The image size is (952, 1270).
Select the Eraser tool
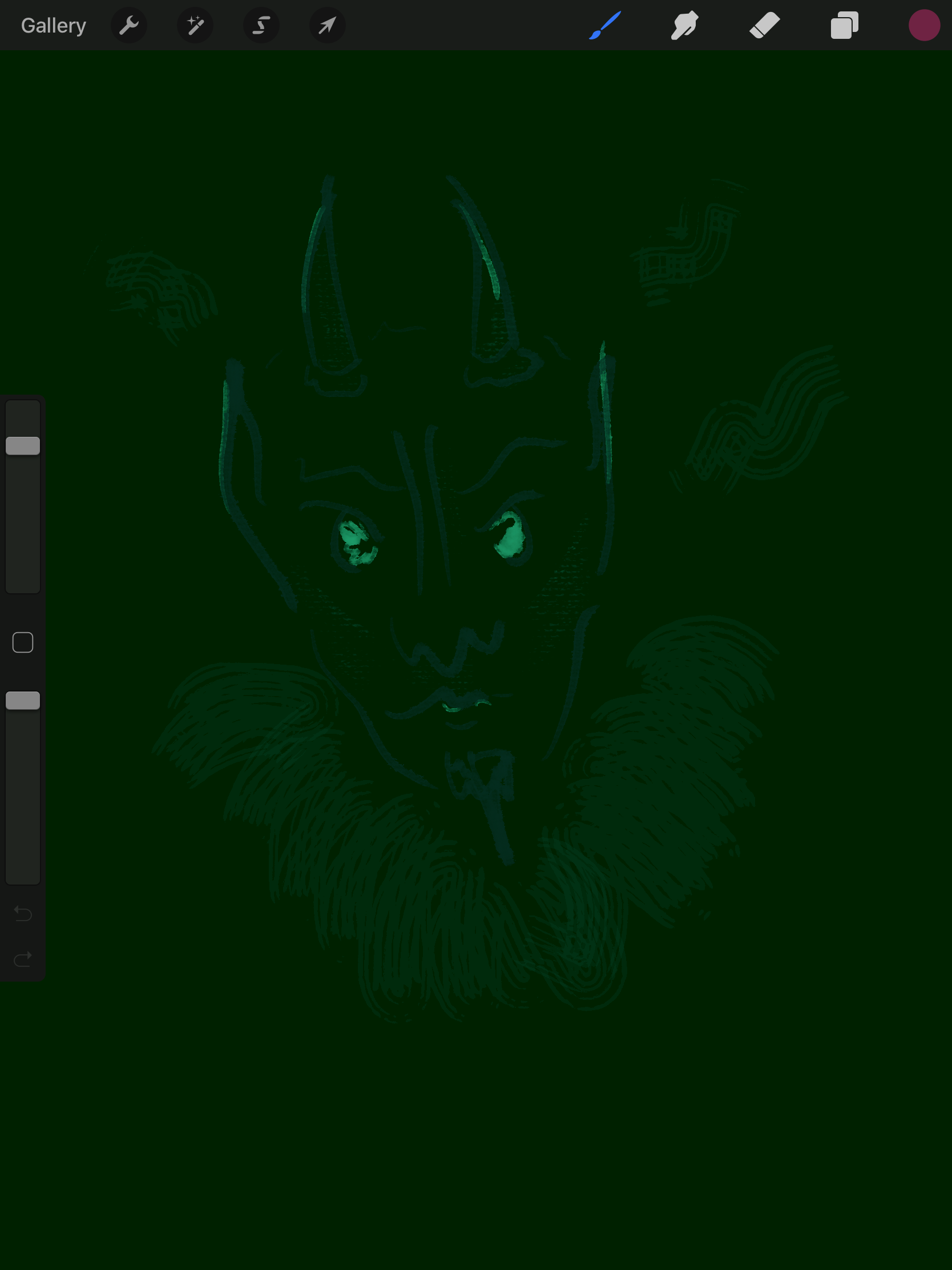point(764,25)
